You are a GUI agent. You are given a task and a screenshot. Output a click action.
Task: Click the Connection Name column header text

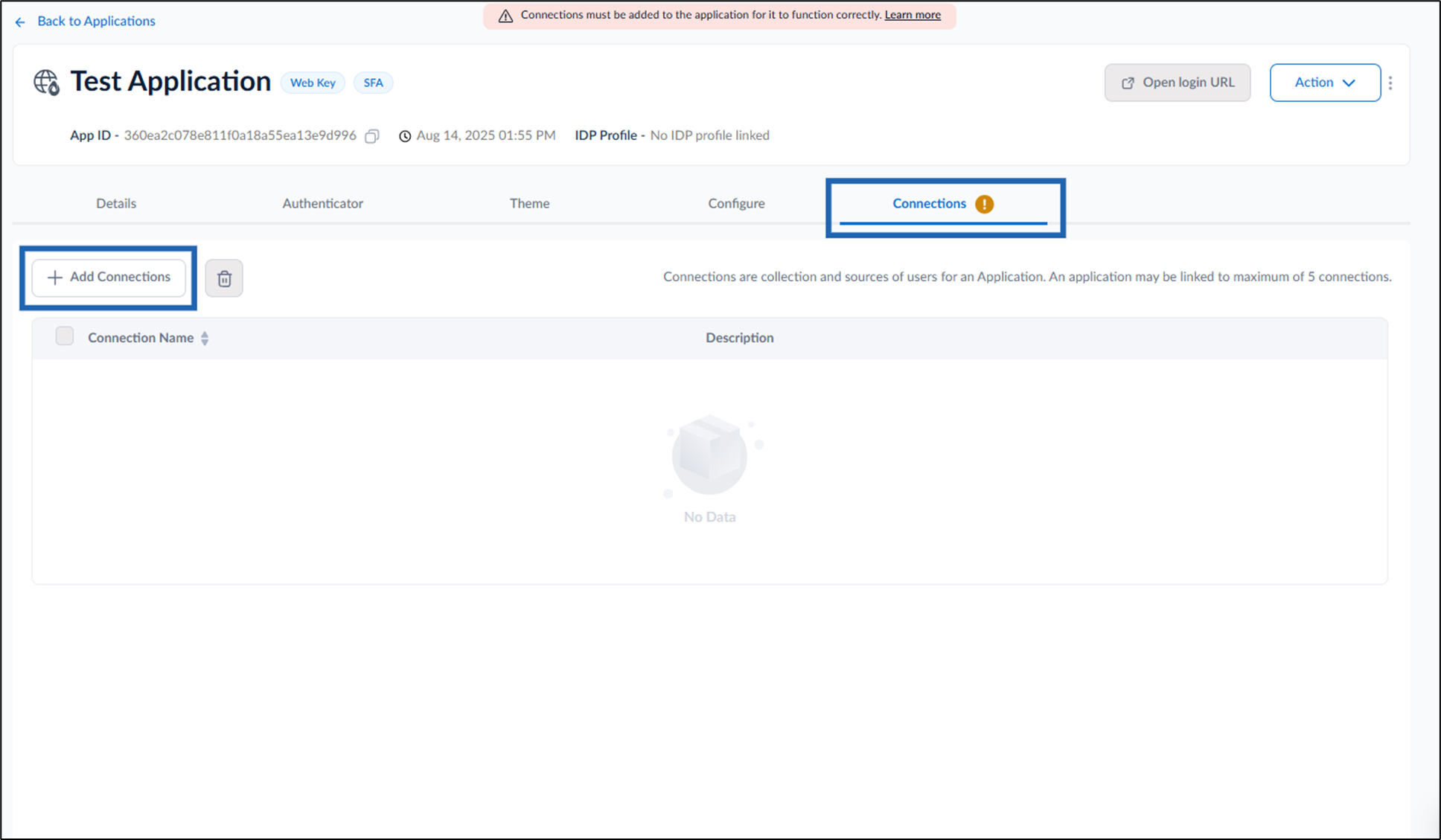click(x=141, y=338)
